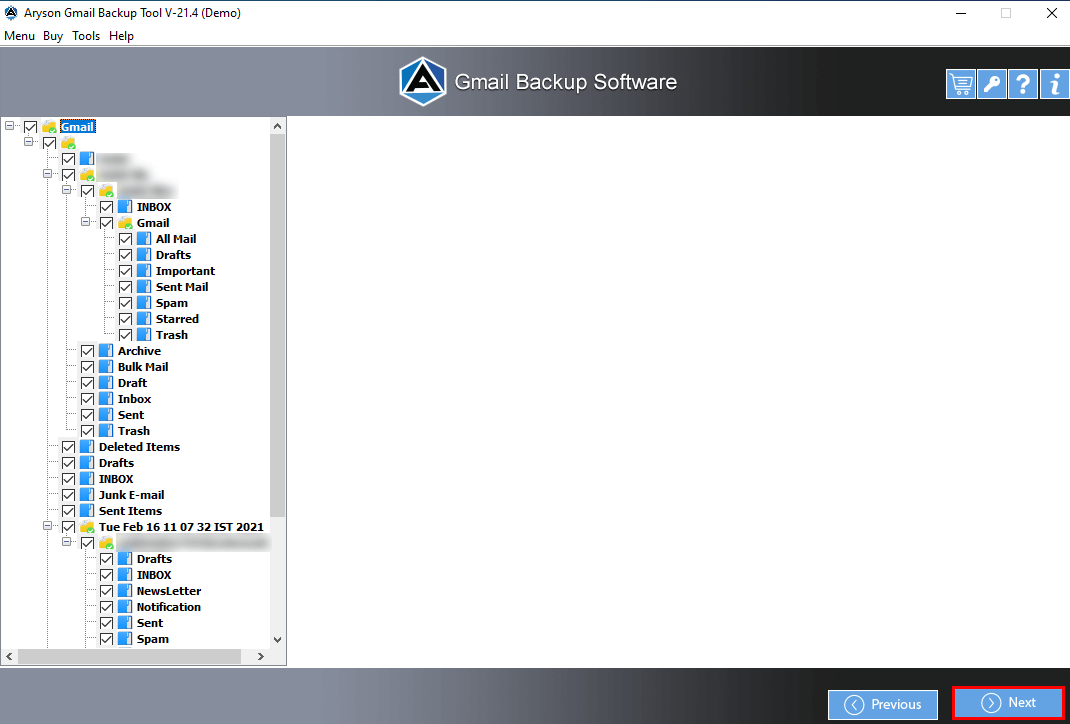Viewport: 1070px width, 724px height.
Task: Click the horizontal scrollbar thumb
Action: point(130,656)
